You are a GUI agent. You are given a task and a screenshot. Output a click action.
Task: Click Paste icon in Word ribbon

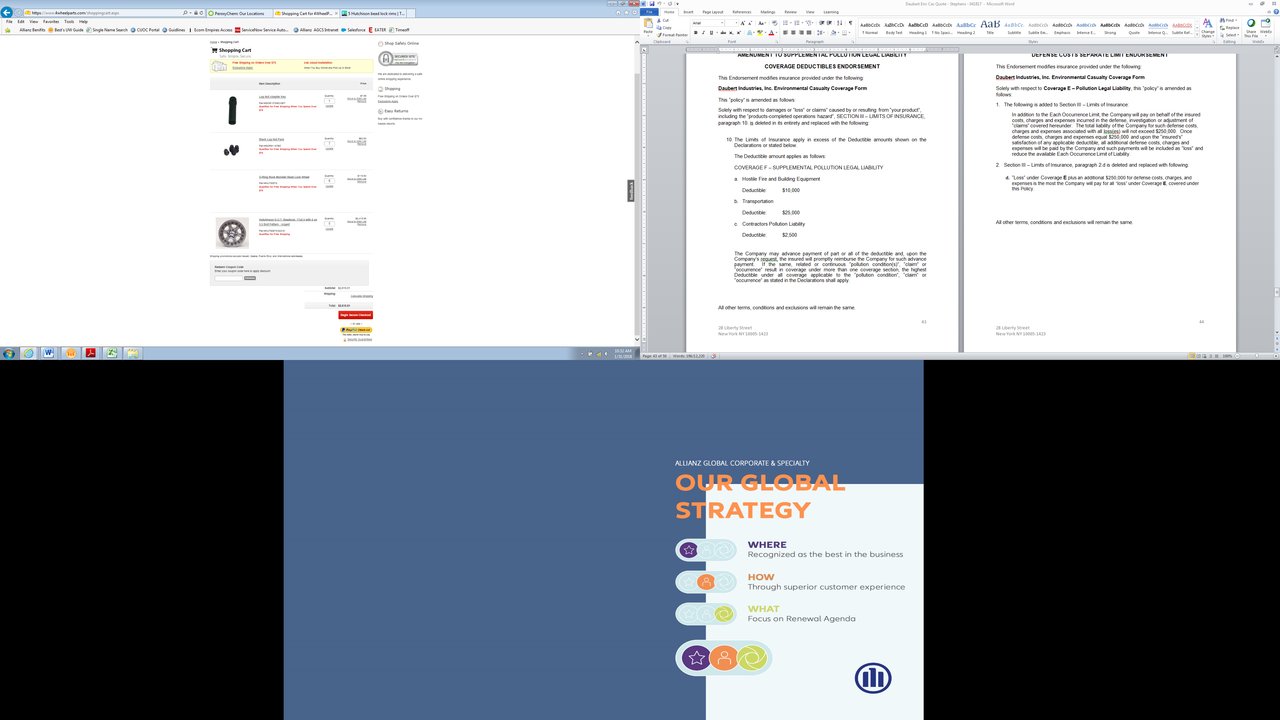coord(648,24)
